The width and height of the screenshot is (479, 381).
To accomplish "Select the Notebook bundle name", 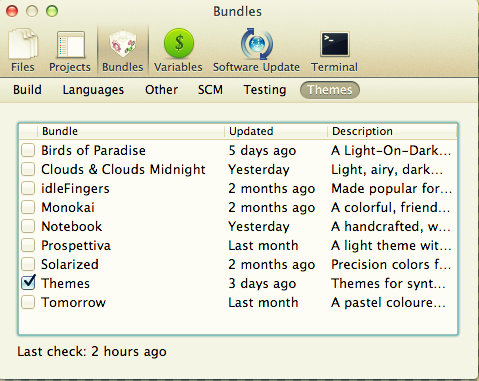I will 72,226.
